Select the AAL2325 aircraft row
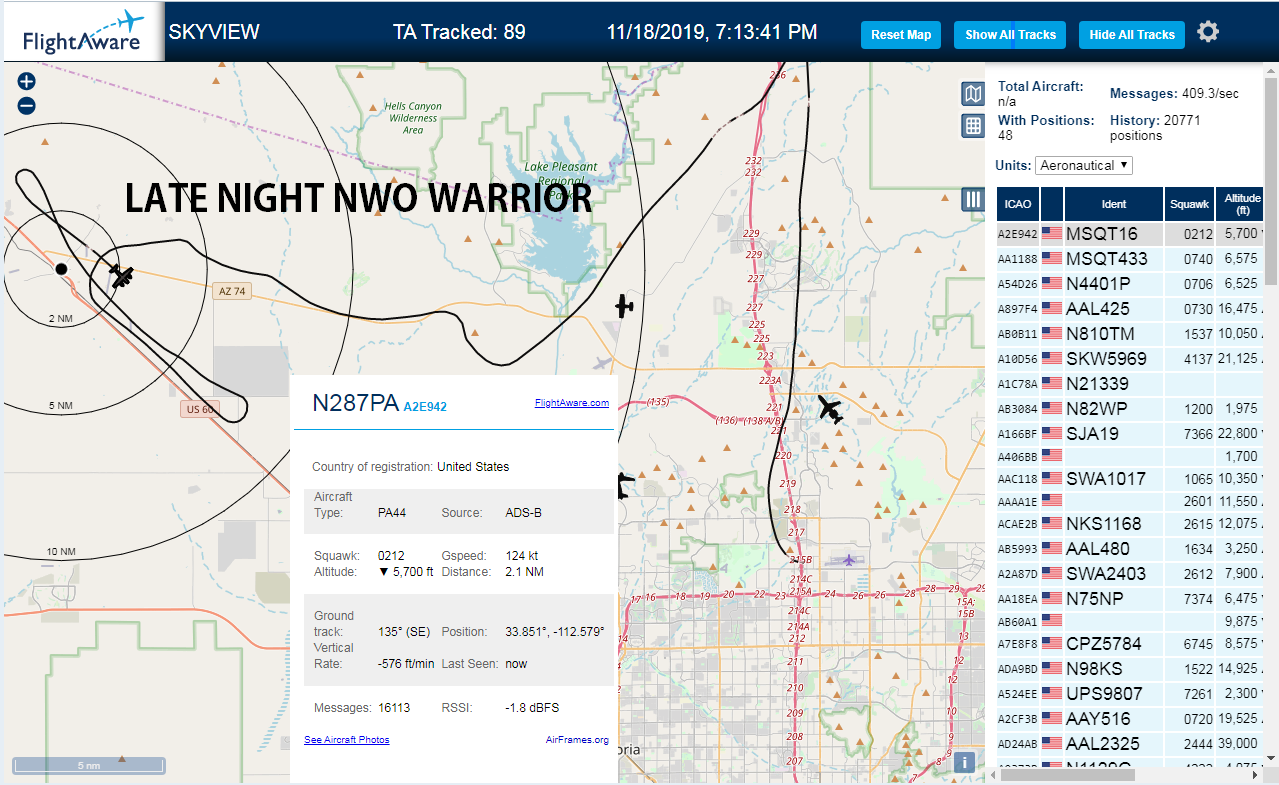The width and height of the screenshot is (1279, 785). (1130, 744)
